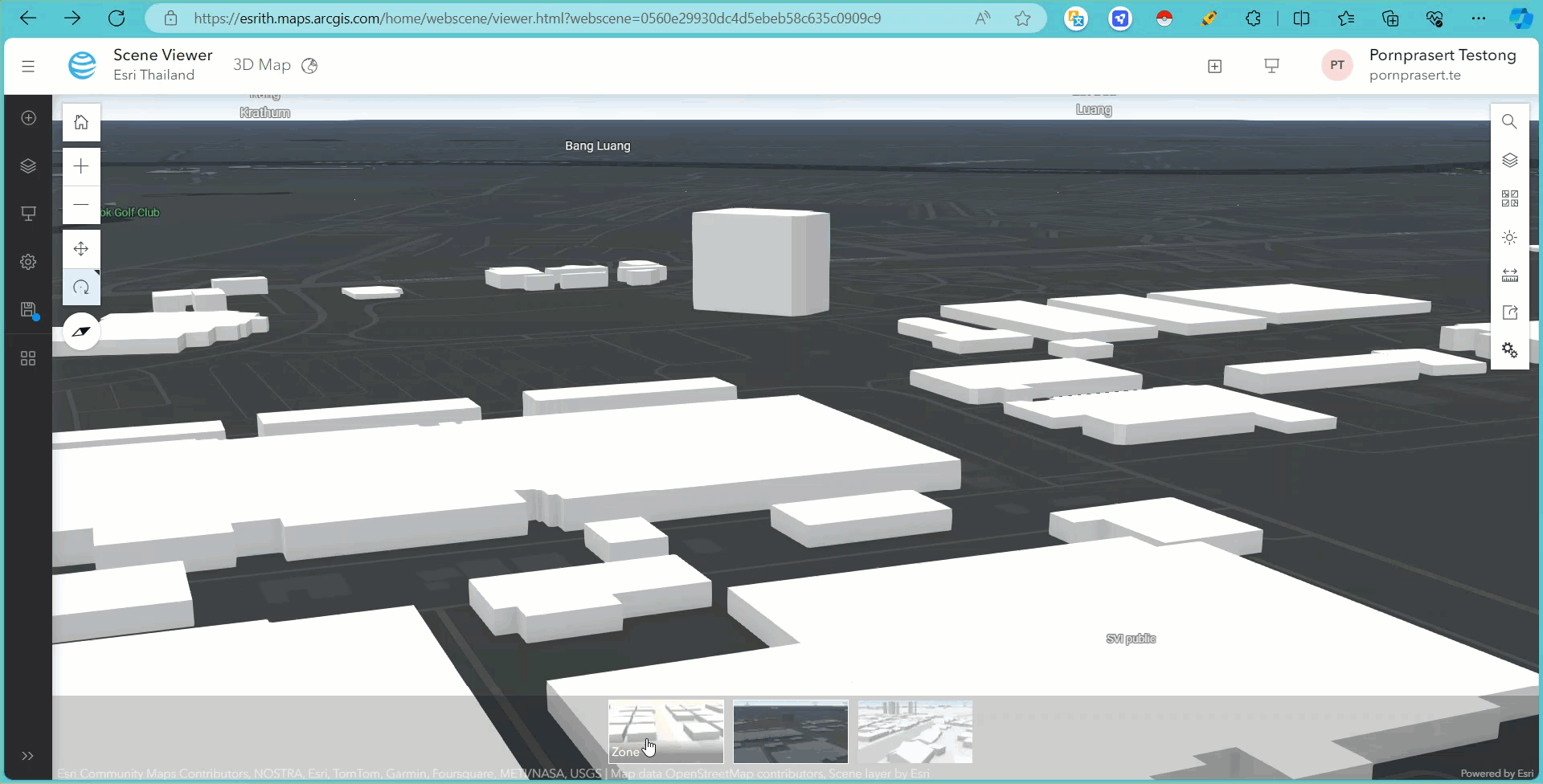This screenshot has width=1543, height=784.
Task: Open scene Settings gear in left sidebar
Action: pyautogui.click(x=28, y=262)
